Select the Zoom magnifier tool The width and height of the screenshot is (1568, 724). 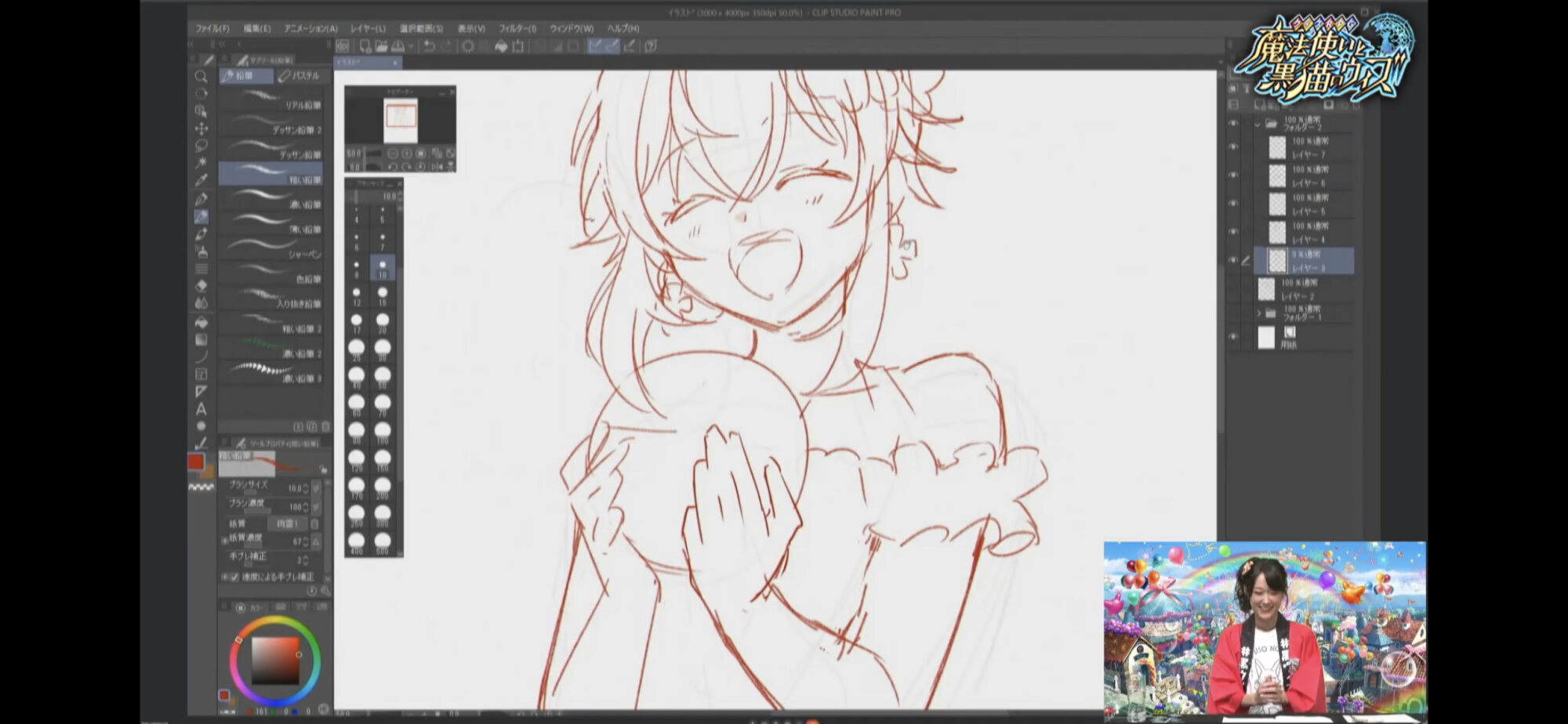tap(201, 77)
